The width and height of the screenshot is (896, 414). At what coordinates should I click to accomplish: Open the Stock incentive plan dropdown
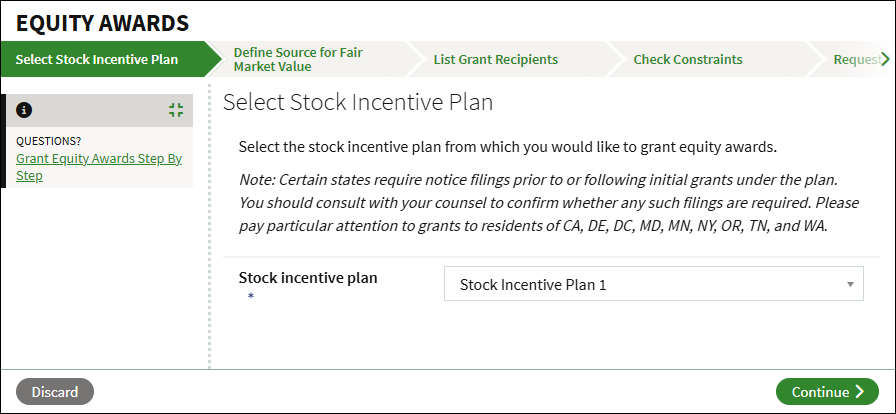pos(654,284)
